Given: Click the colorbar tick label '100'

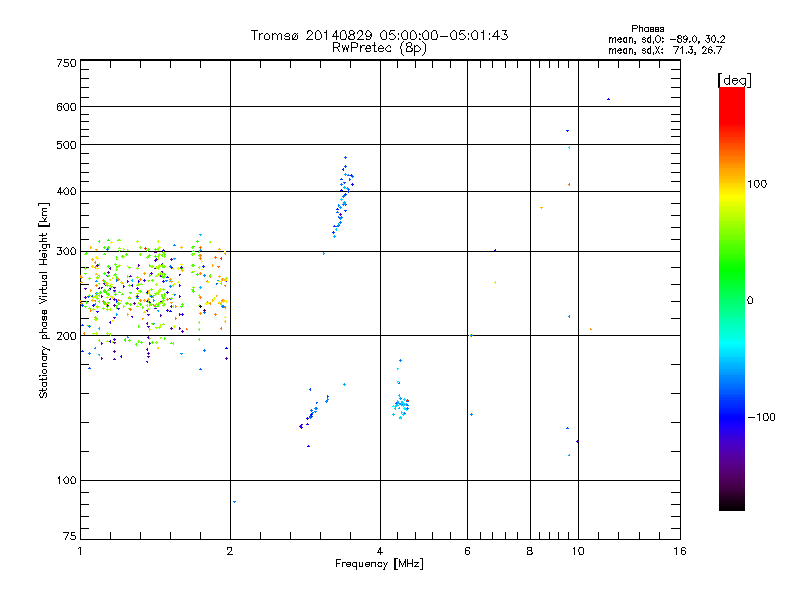Looking at the screenshot, I should pos(757,184).
